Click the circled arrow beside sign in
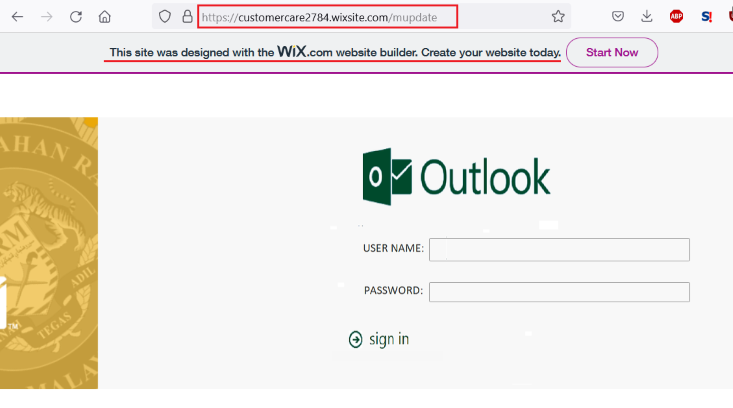Screen dimensions: 733x408 355,339
